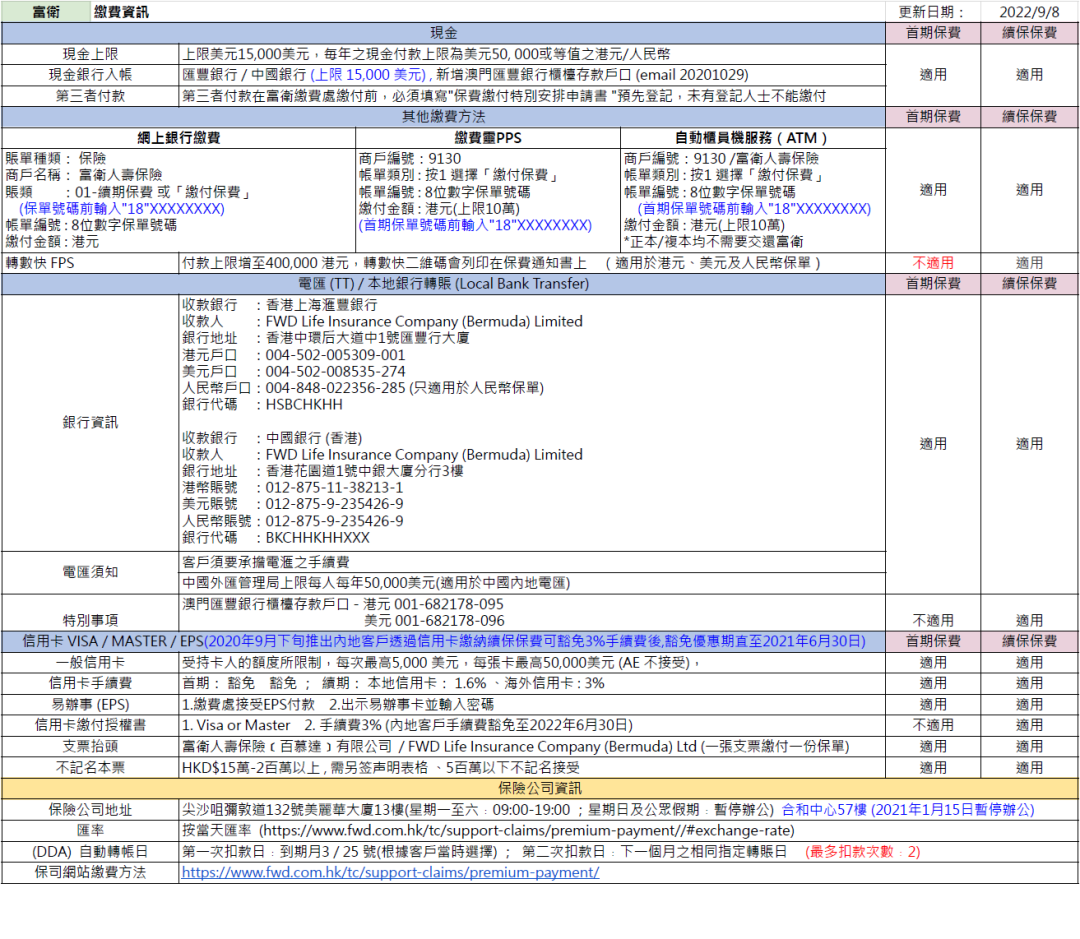1080x939 pixels.
Task: Select the 更新日期 label cell
Action: [932, 12]
